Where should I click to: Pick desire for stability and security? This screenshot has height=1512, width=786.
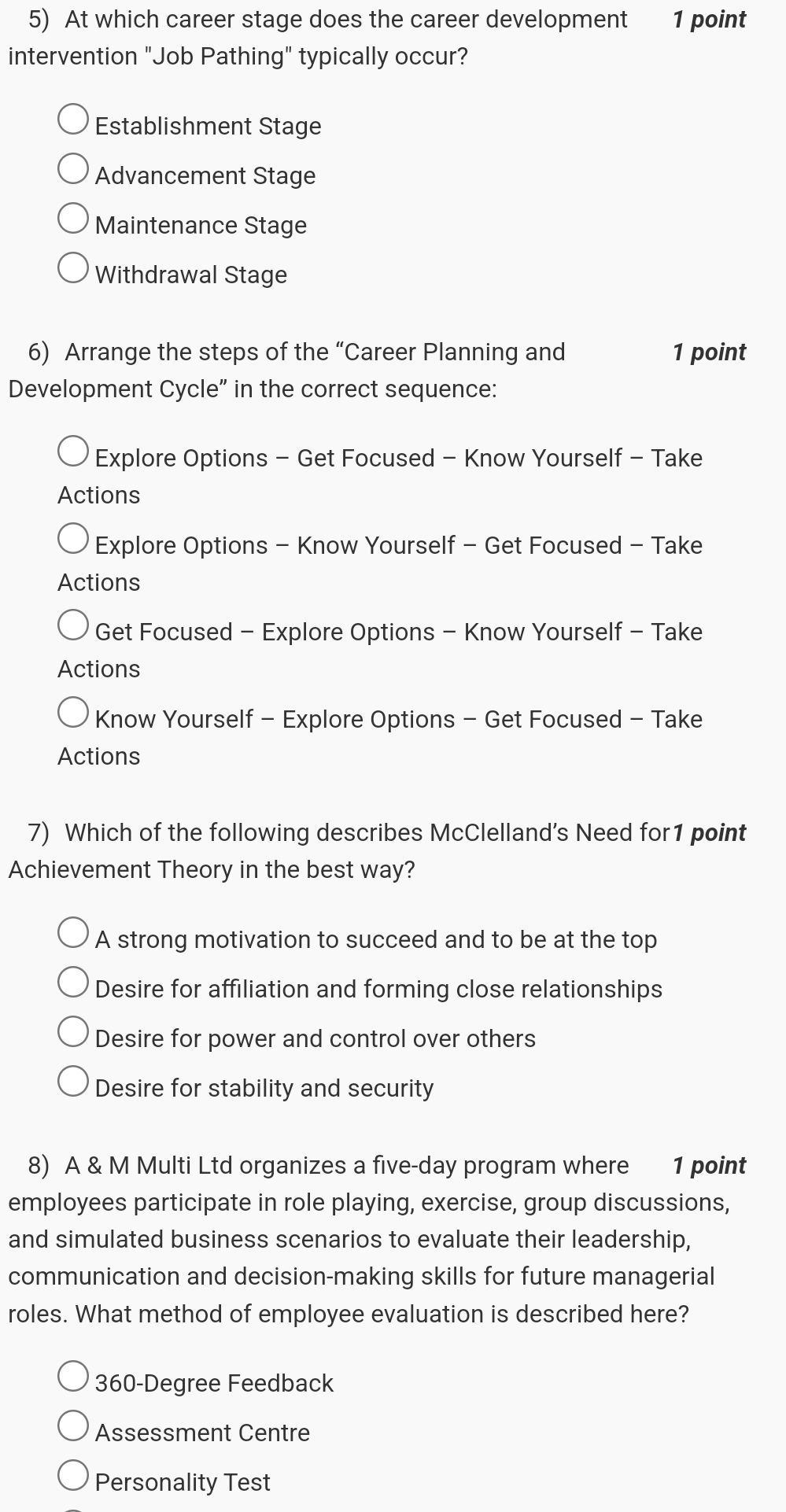pos(73,1081)
